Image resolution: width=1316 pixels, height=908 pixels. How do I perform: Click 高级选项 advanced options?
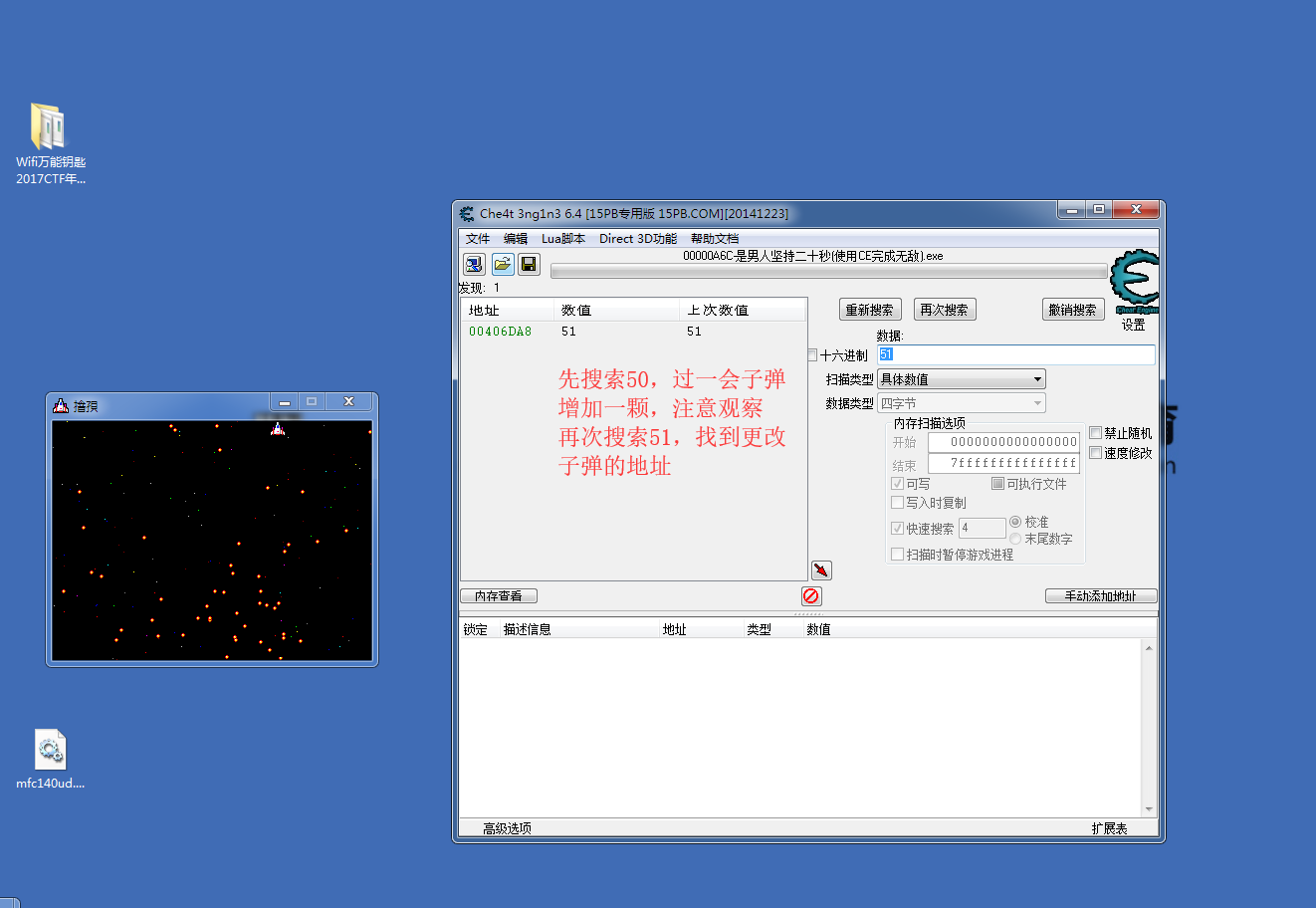coord(507,828)
